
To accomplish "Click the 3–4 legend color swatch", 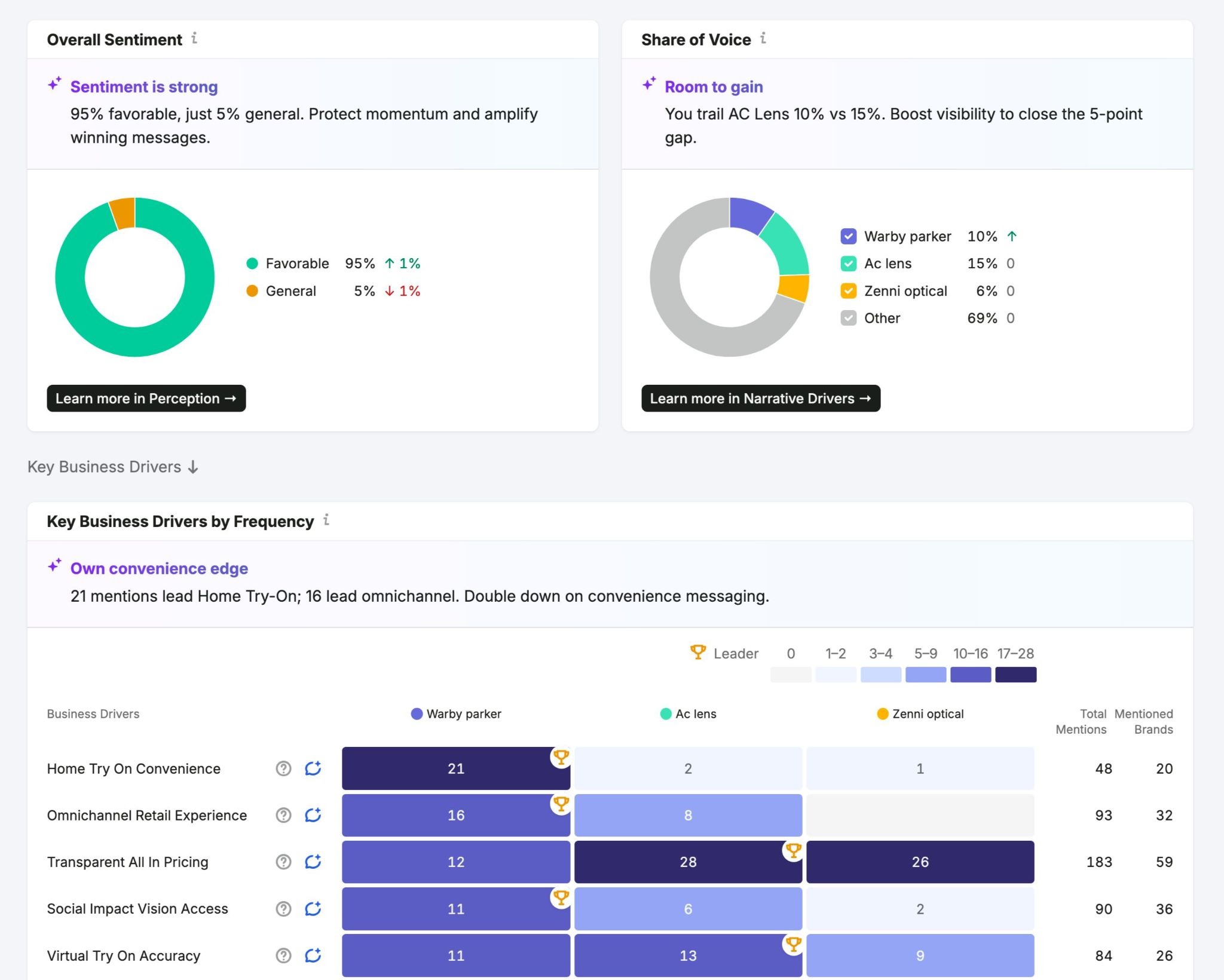I will [x=881, y=675].
